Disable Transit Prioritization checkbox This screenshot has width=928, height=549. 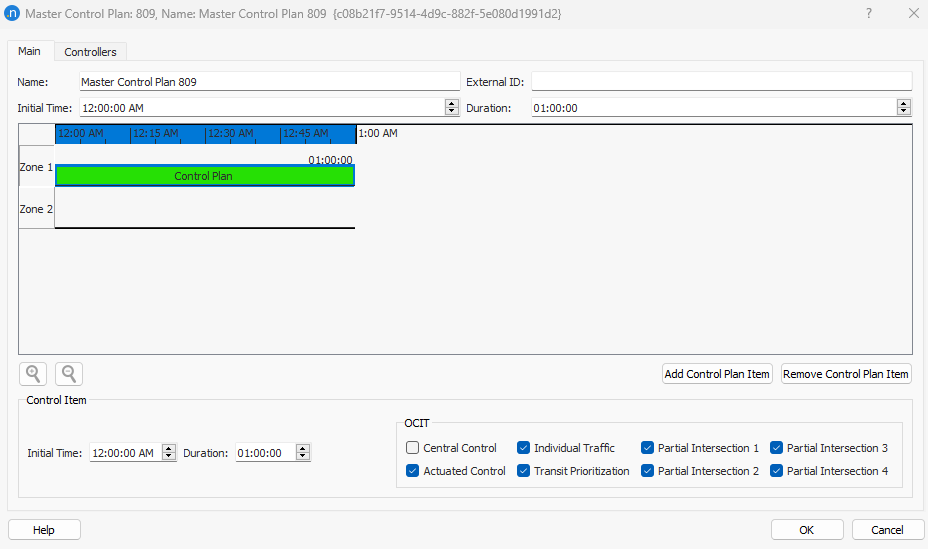click(x=523, y=471)
